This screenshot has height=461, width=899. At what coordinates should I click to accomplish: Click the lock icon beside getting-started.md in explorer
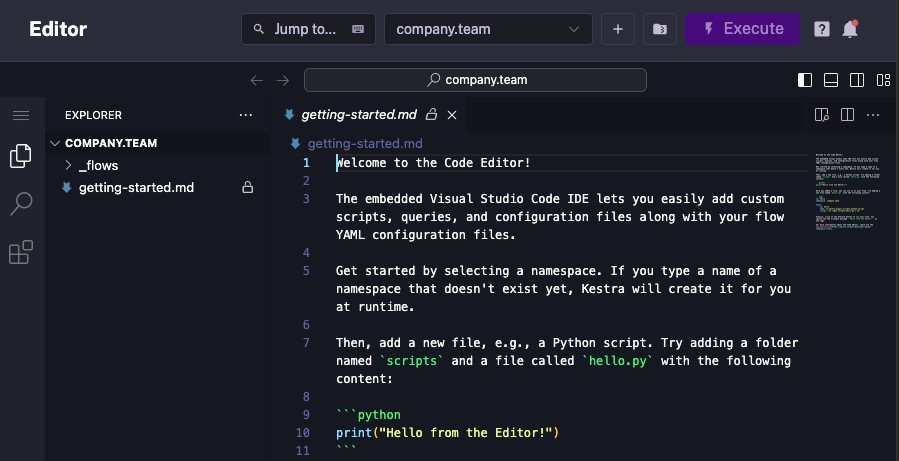[248, 187]
